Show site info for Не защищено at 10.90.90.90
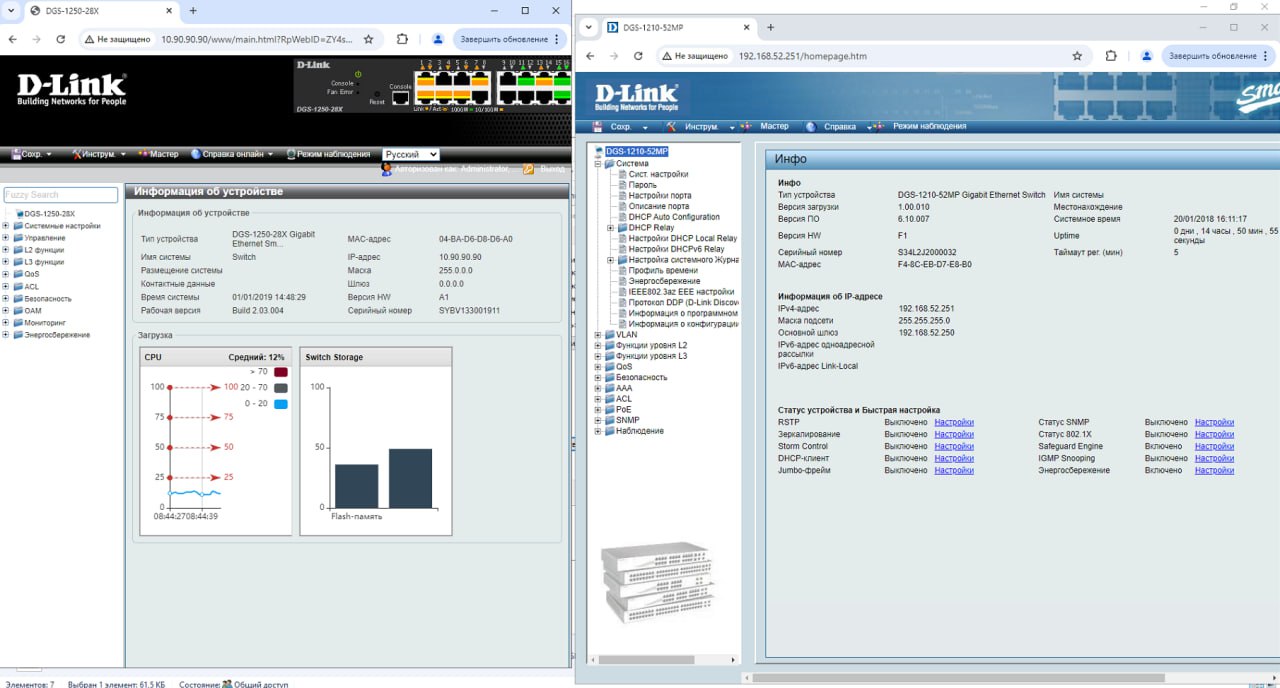 point(117,39)
